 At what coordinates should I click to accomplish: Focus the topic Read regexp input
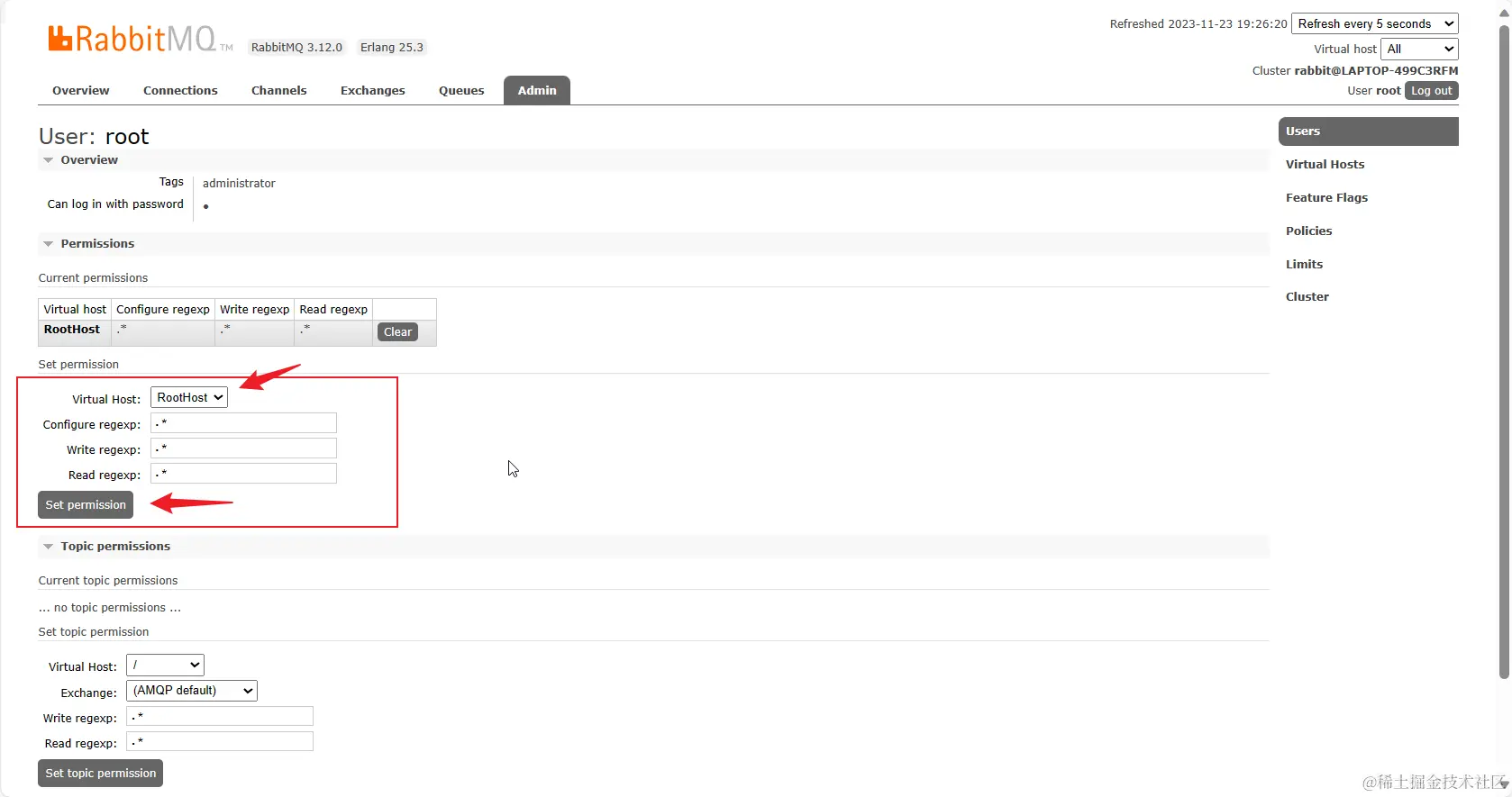pyautogui.click(x=220, y=741)
